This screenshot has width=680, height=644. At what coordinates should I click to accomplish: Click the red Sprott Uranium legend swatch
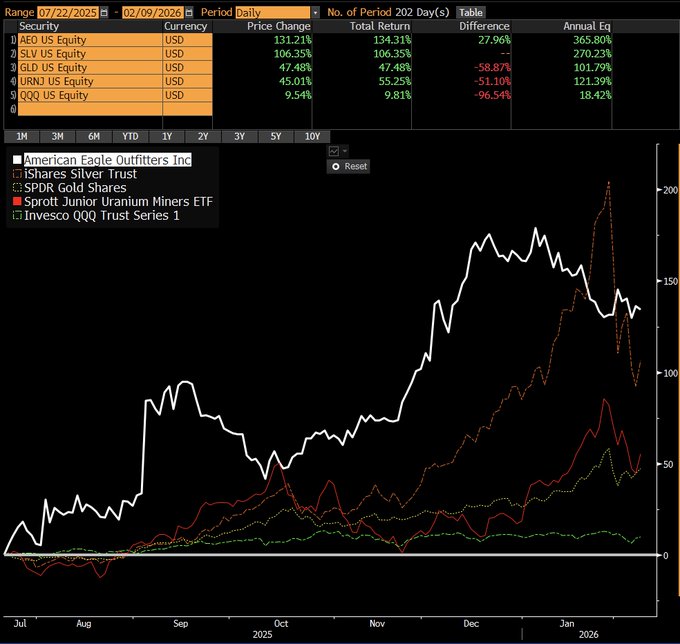tap(17, 202)
